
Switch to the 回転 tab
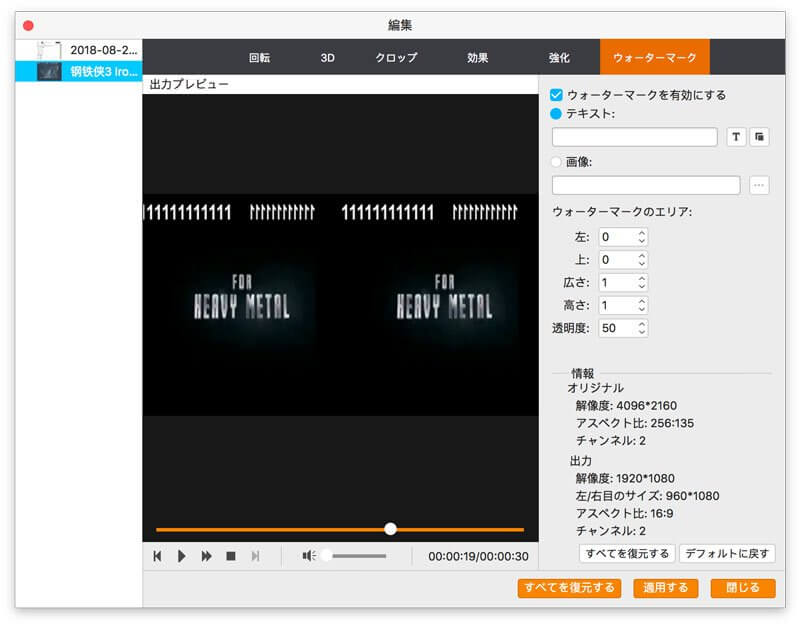coord(259,58)
